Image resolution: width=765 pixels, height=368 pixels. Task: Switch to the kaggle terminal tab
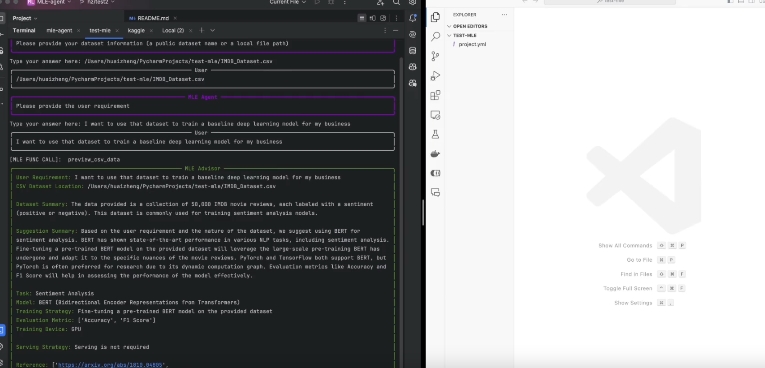point(136,30)
